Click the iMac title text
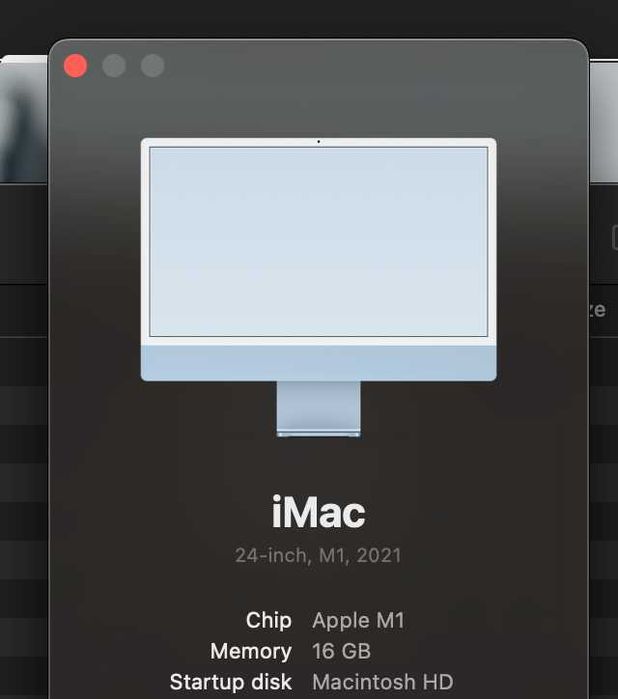 318,512
